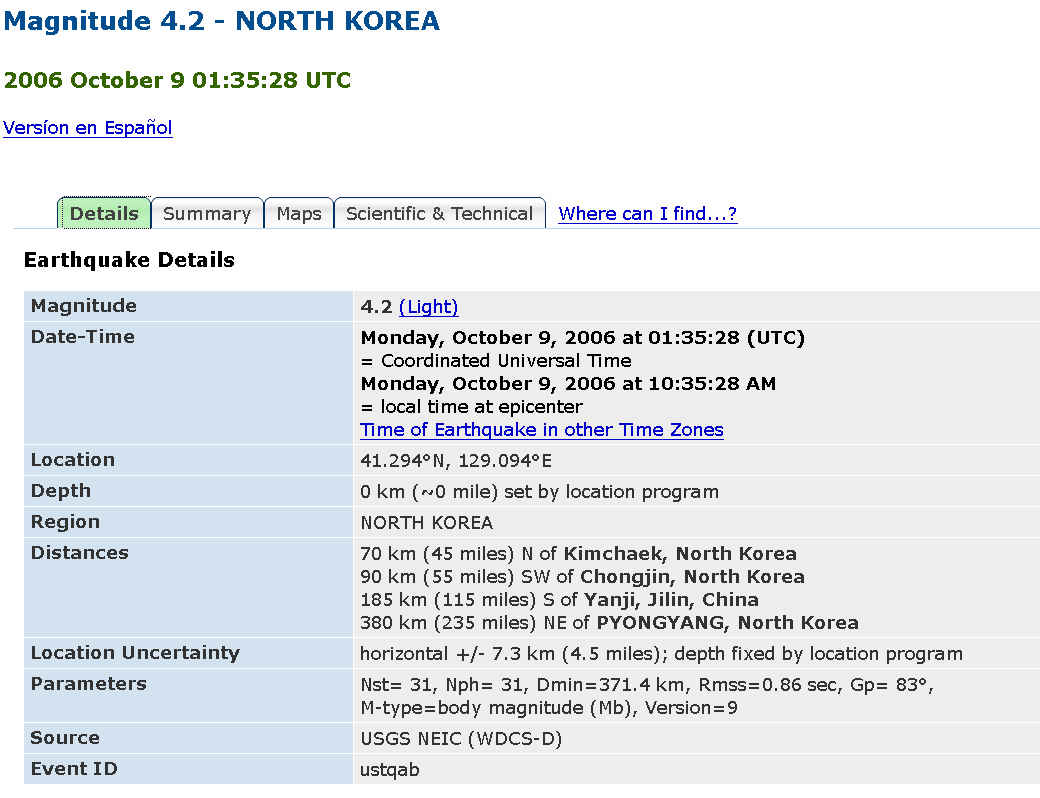Click the PYONGYANG, North Korea distance line
1040x798 pixels.
[x=608, y=623]
